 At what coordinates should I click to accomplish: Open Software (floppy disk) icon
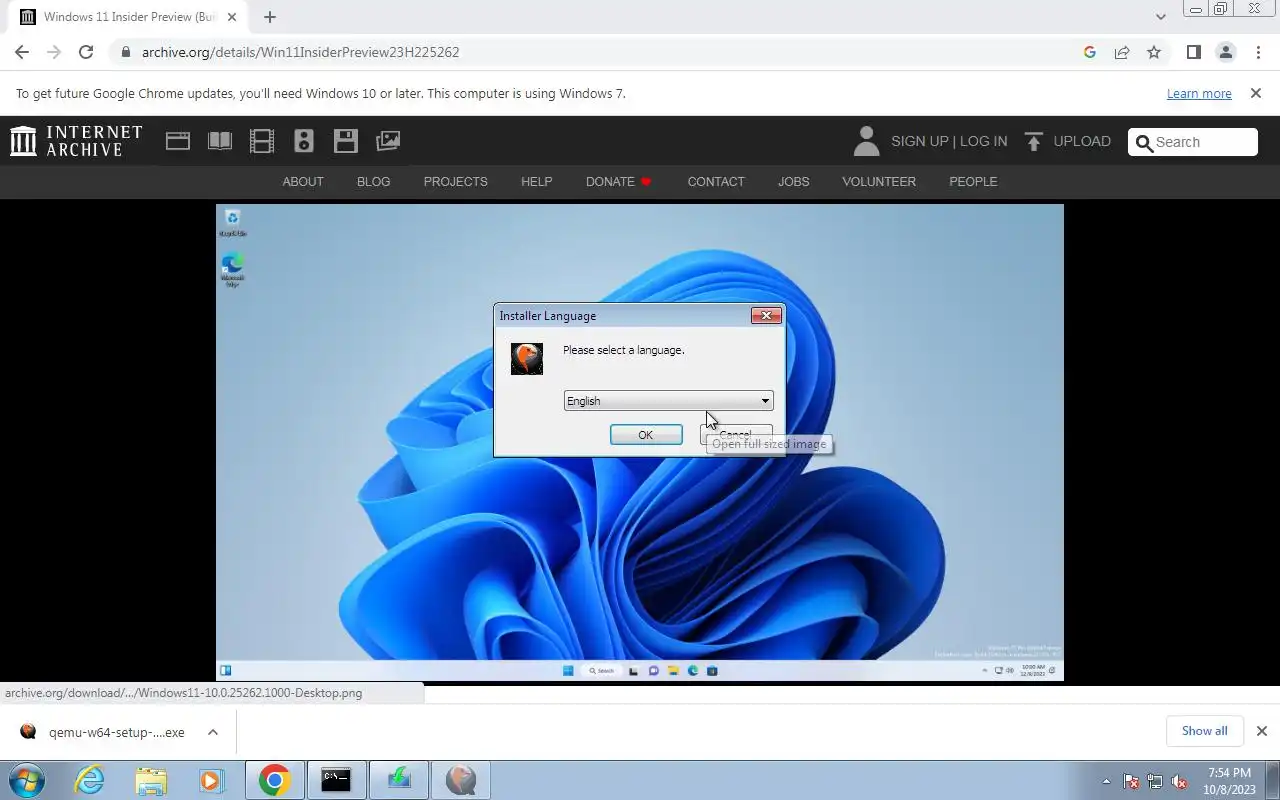coord(346,141)
